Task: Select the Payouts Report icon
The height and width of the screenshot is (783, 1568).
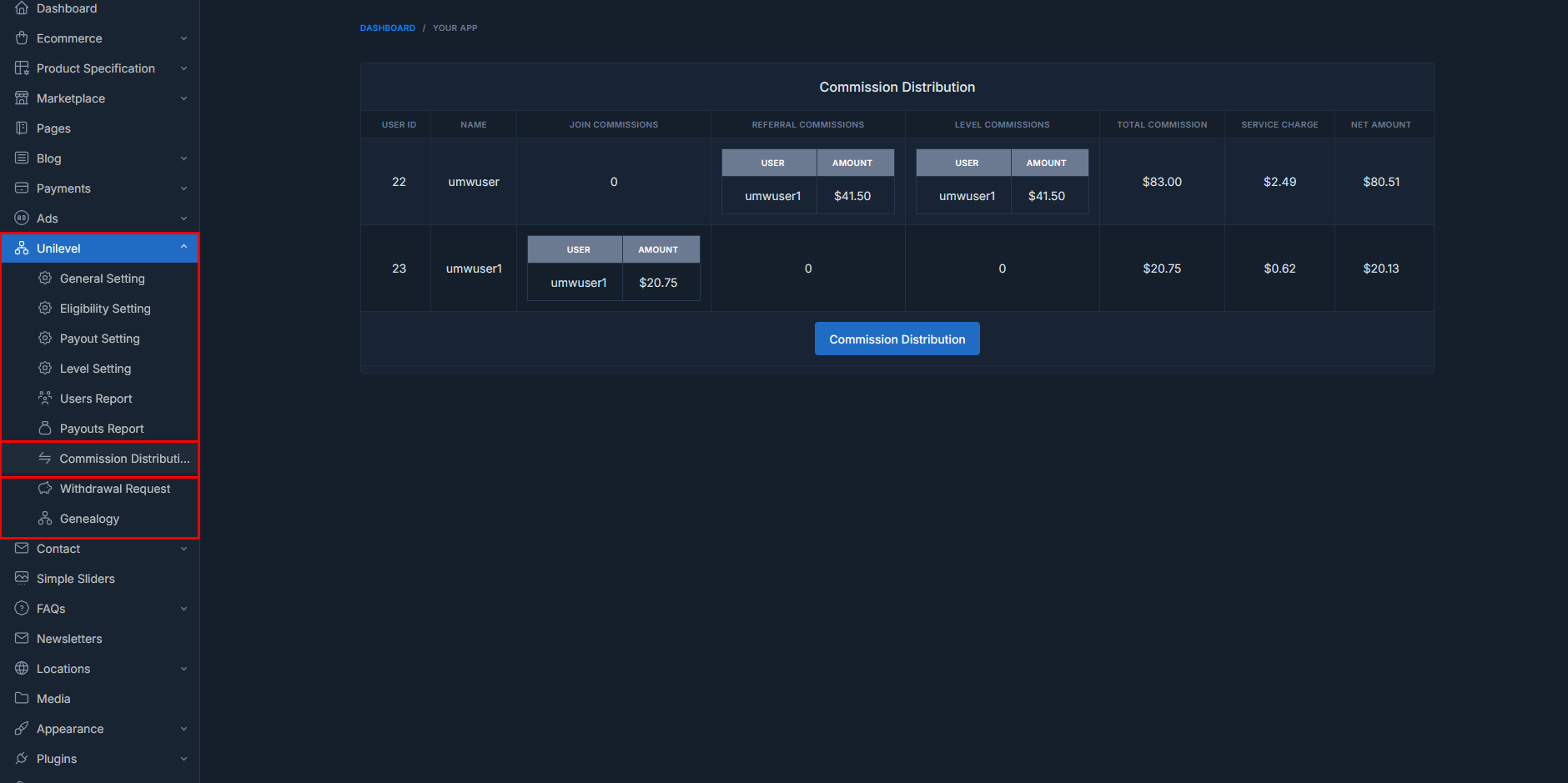Action: (x=45, y=428)
